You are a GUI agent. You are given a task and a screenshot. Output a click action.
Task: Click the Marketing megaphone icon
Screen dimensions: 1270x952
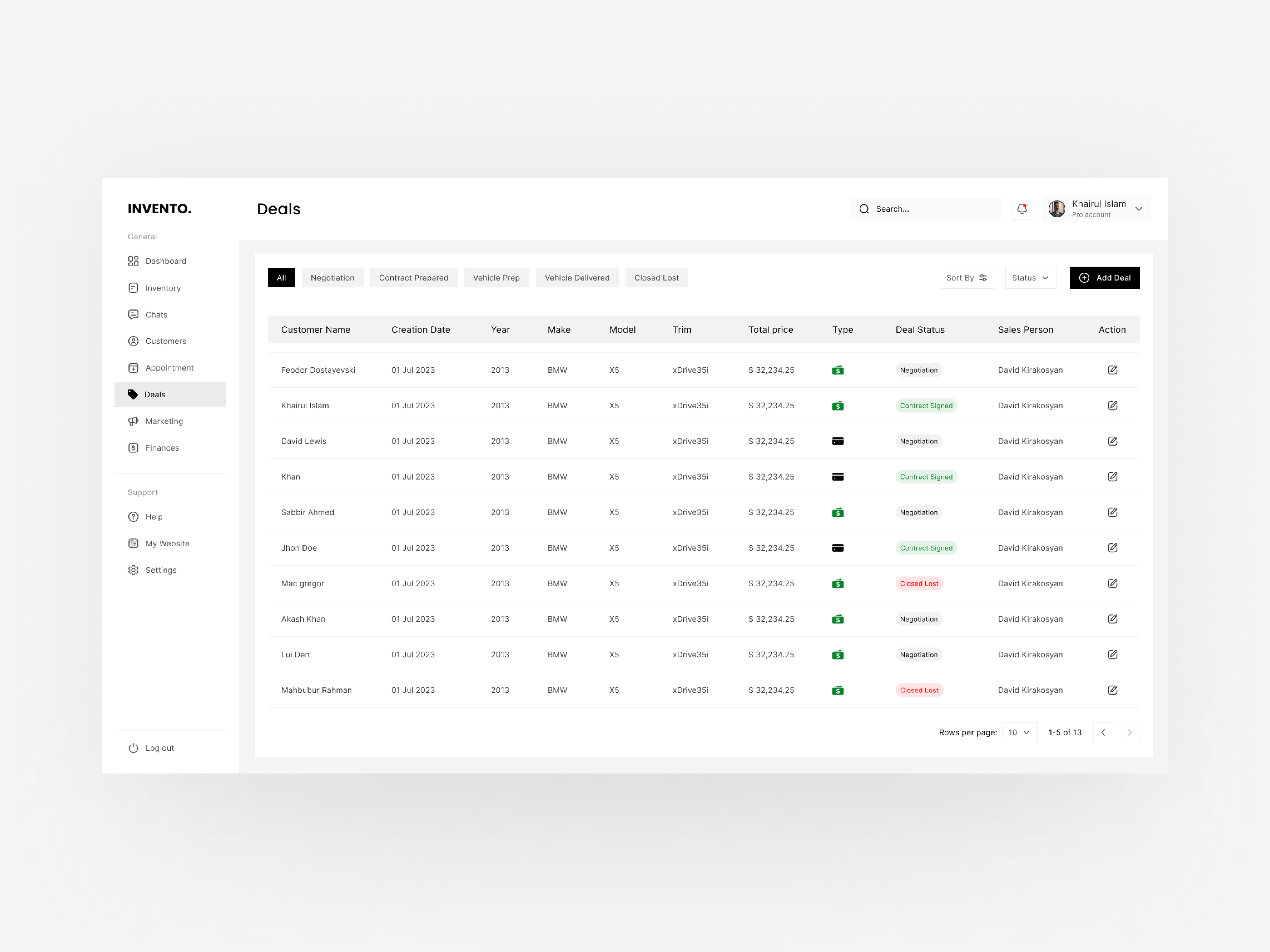coord(133,421)
